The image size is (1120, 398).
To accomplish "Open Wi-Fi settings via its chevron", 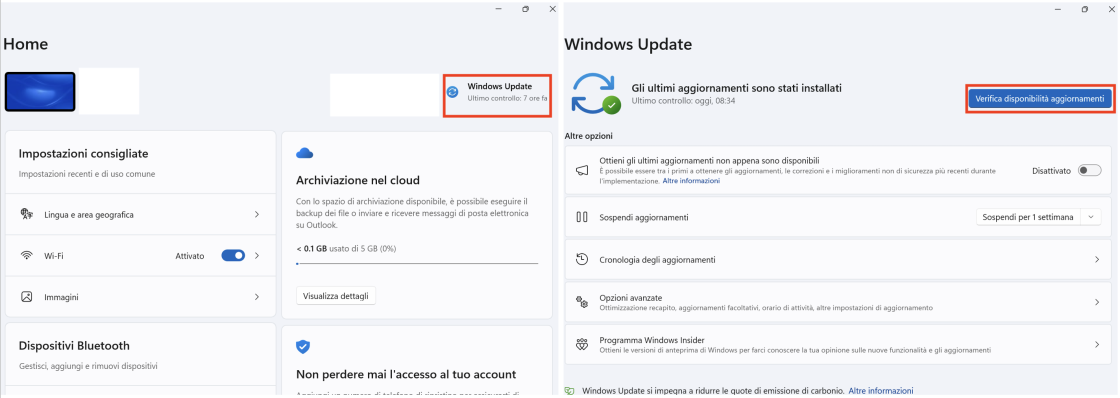I will pyautogui.click(x=257, y=255).
